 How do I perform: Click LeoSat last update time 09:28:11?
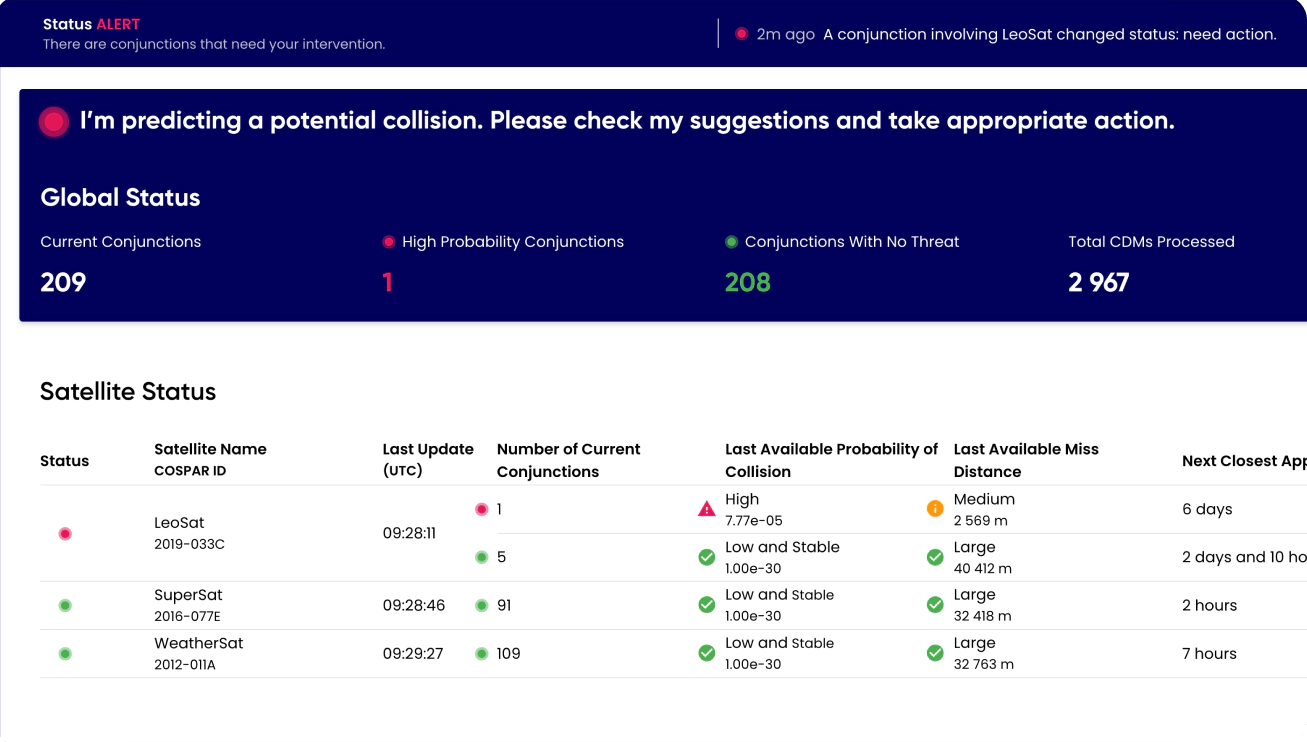point(409,533)
